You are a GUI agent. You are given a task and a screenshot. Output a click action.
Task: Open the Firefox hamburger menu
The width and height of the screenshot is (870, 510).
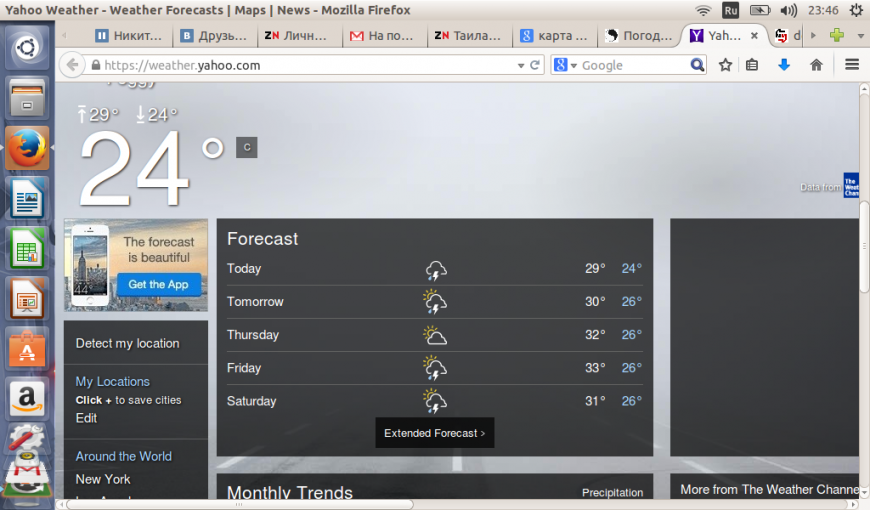click(x=852, y=65)
